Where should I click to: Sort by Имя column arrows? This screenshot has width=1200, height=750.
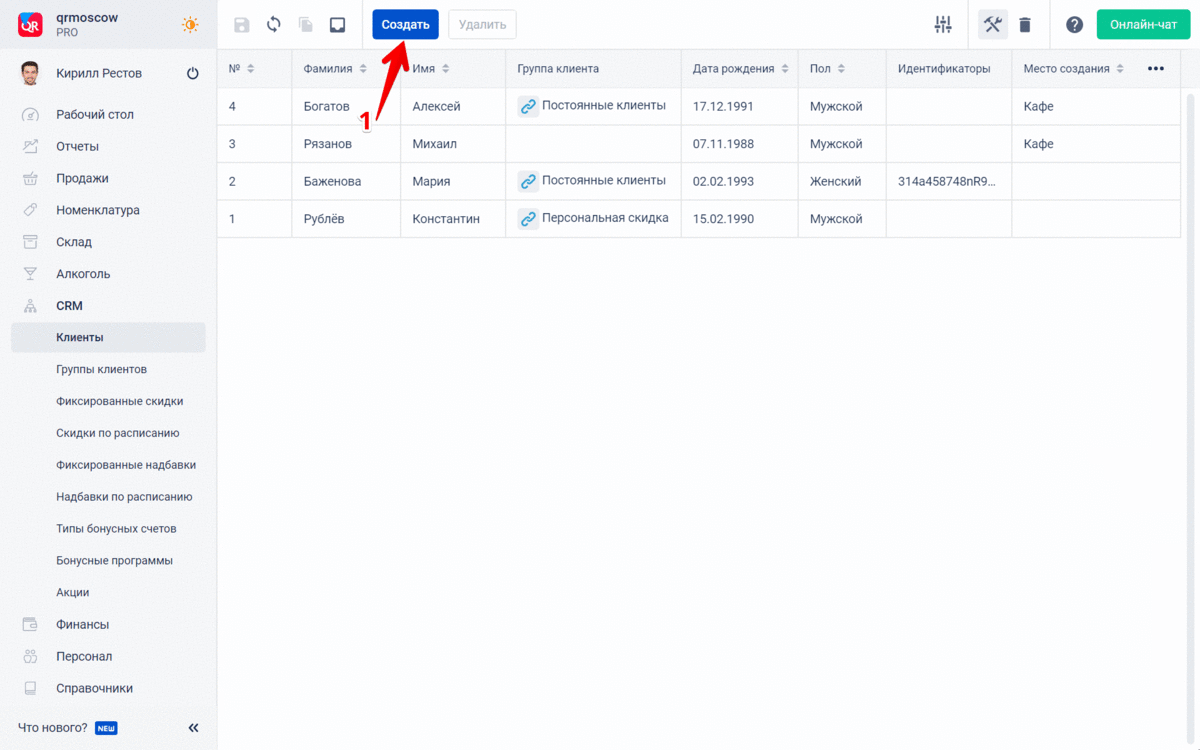[x=446, y=69]
